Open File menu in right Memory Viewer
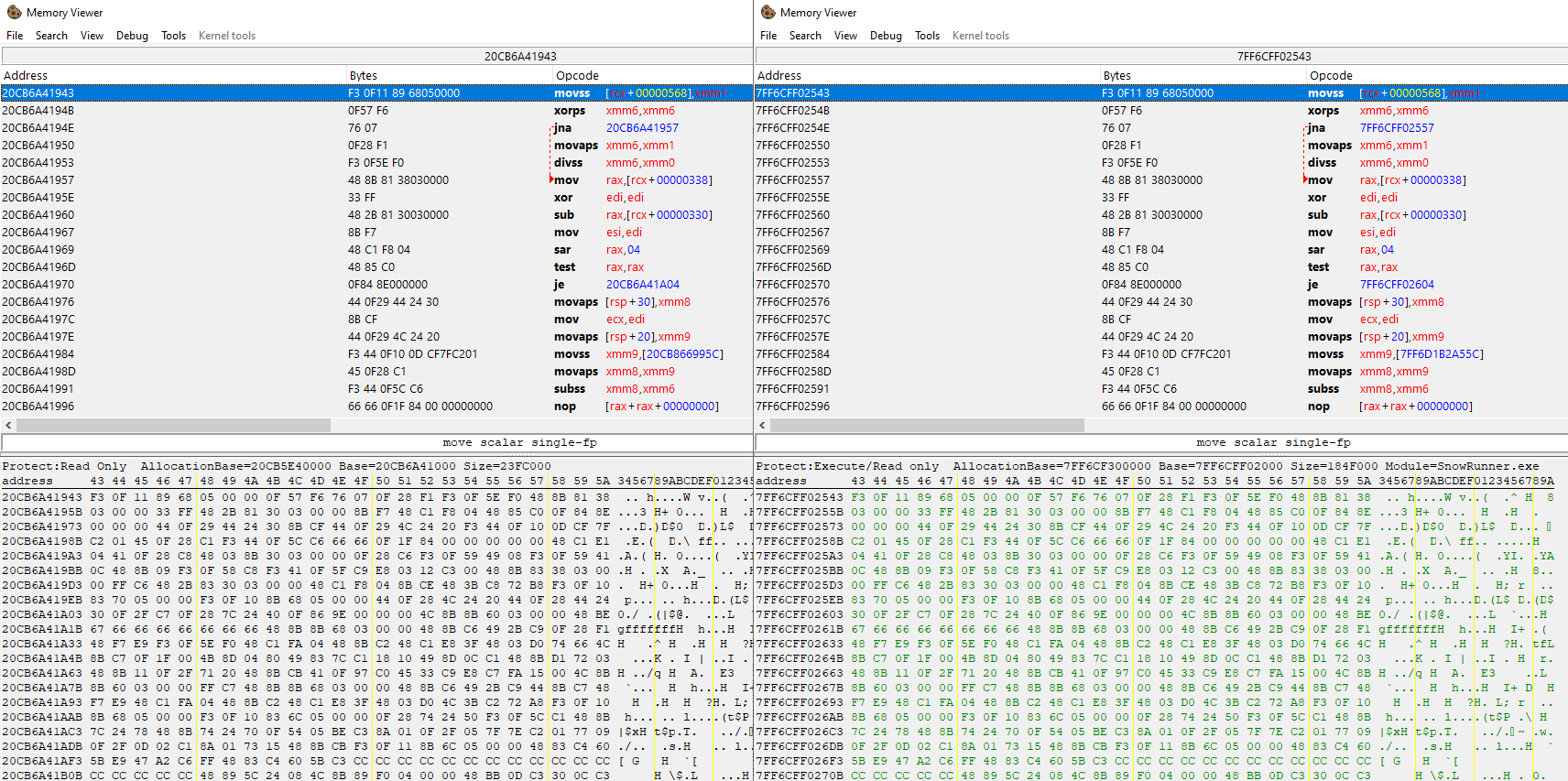This screenshot has height=781, width=1568. click(x=768, y=36)
